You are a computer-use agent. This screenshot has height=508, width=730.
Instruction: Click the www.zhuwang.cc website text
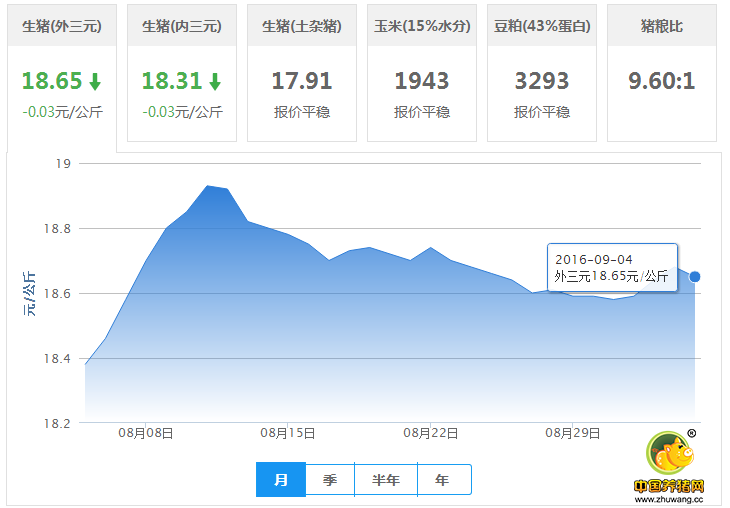tap(669, 497)
